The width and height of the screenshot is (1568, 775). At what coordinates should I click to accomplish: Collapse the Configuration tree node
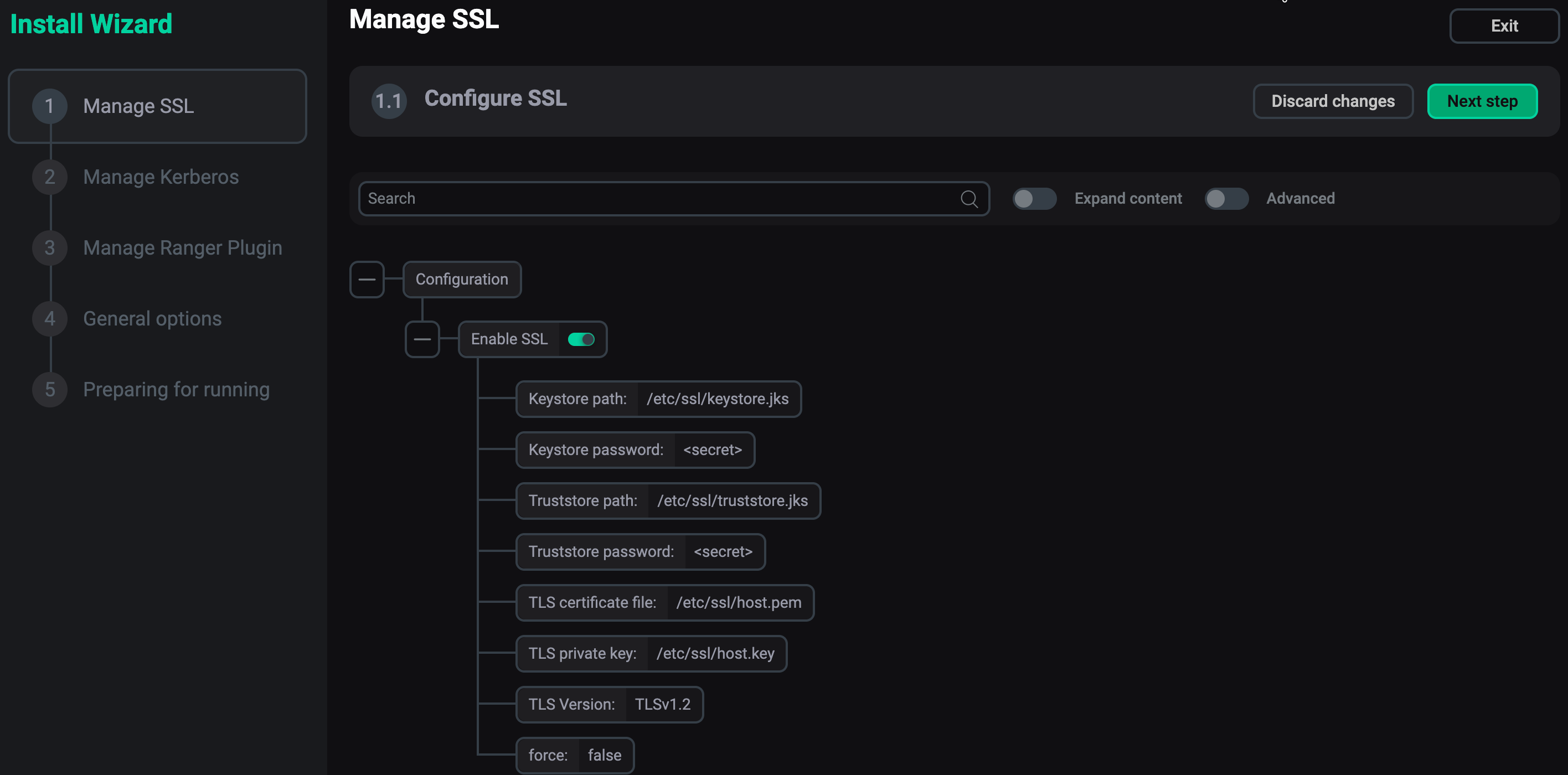click(x=367, y=280)
